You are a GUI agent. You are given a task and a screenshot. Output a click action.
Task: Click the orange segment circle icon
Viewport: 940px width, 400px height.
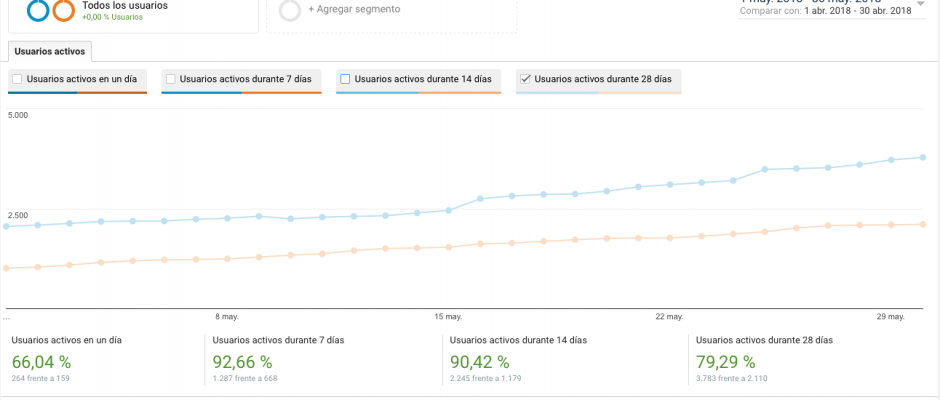point(63,10)
